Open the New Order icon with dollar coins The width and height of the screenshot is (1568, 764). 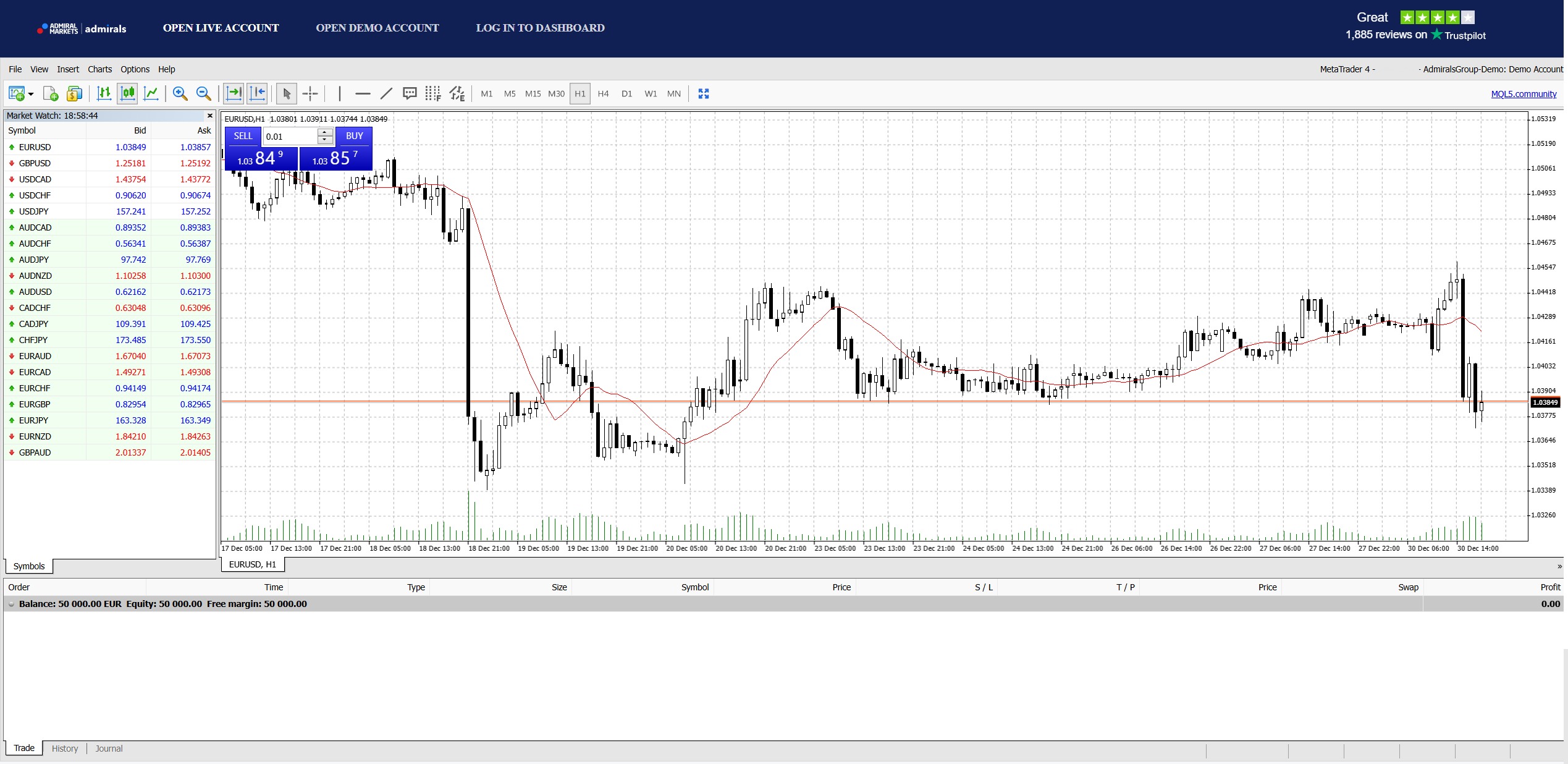pos(74,93)
